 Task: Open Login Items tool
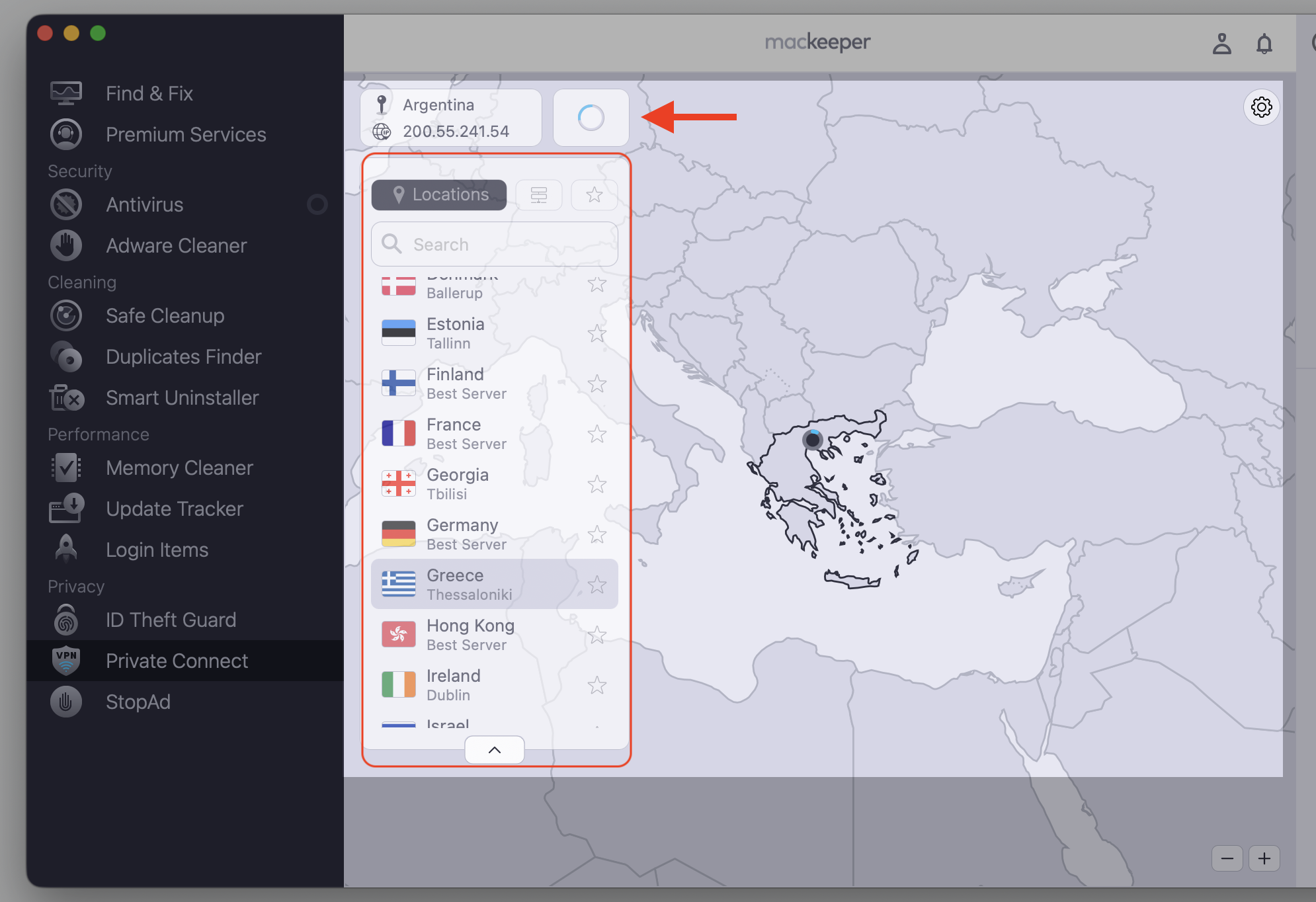(185, 550)
